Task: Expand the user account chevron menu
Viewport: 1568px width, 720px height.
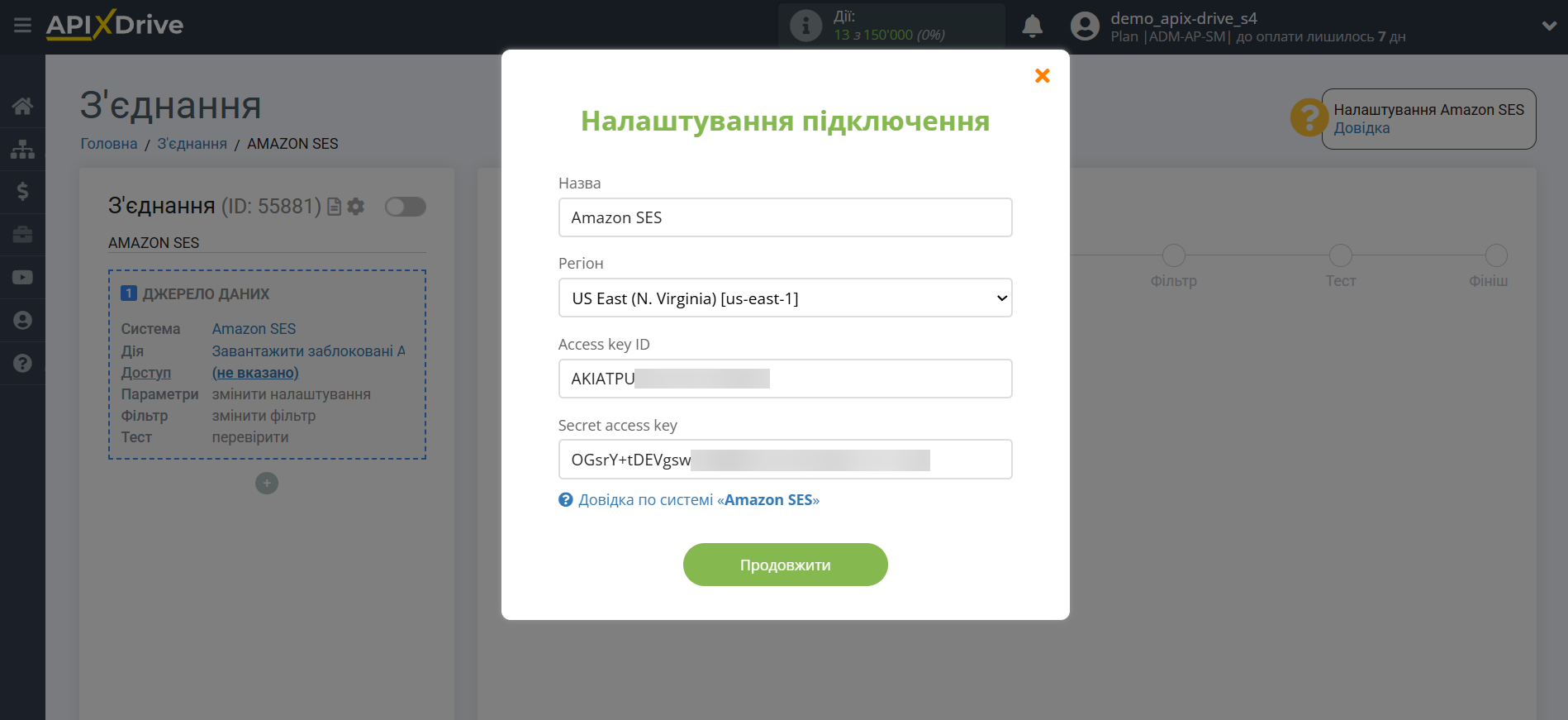Action: coord(1549,26)
